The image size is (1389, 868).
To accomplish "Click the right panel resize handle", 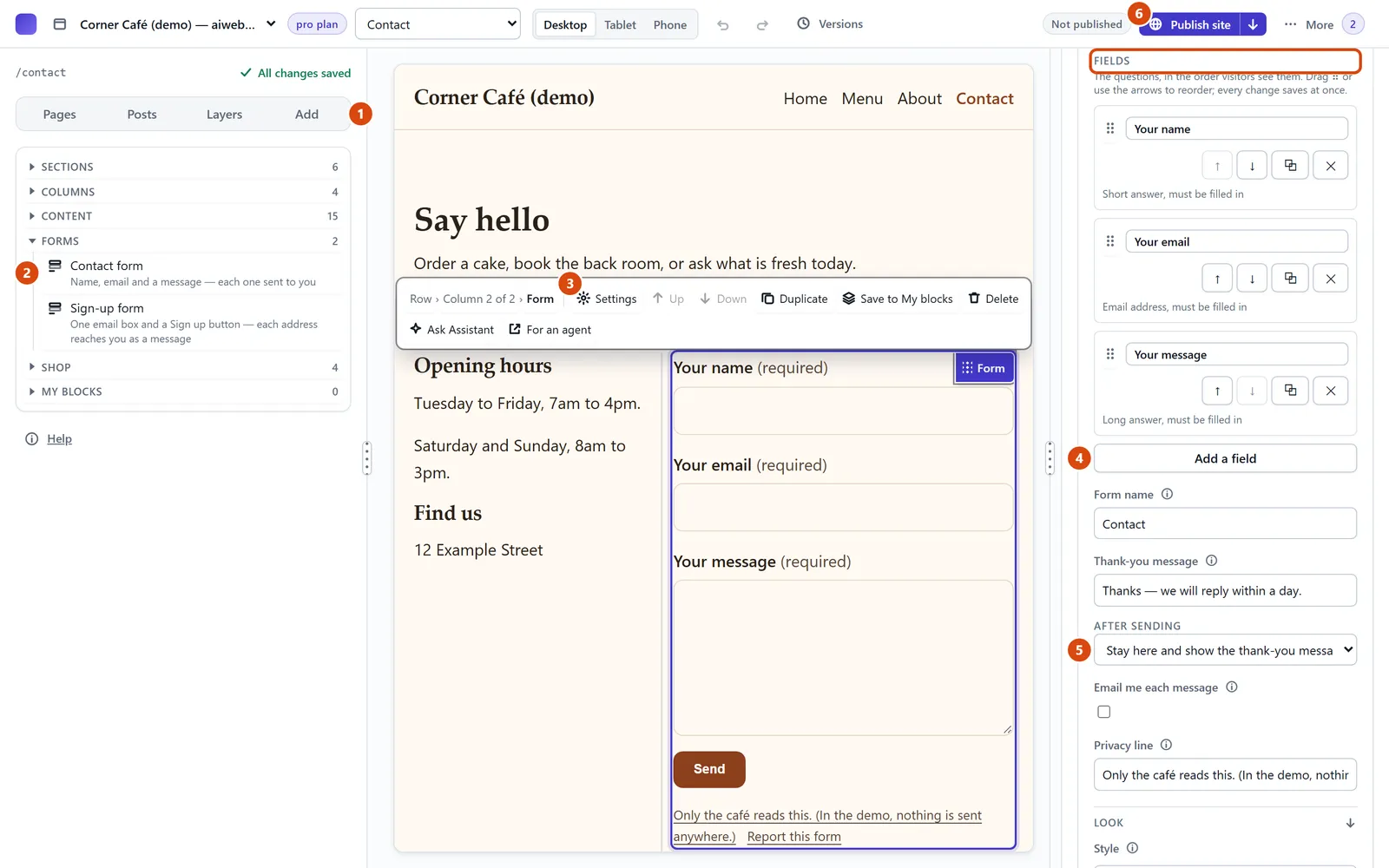I will [x=1050, y=457].
